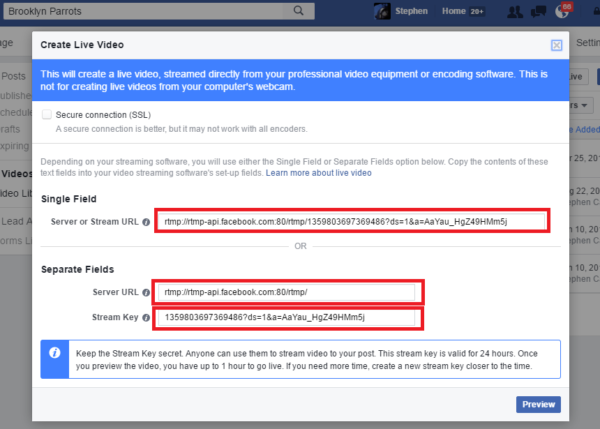Go to Home in the top bar
Viewport: 600px width, 429px height.
[454, 11]
